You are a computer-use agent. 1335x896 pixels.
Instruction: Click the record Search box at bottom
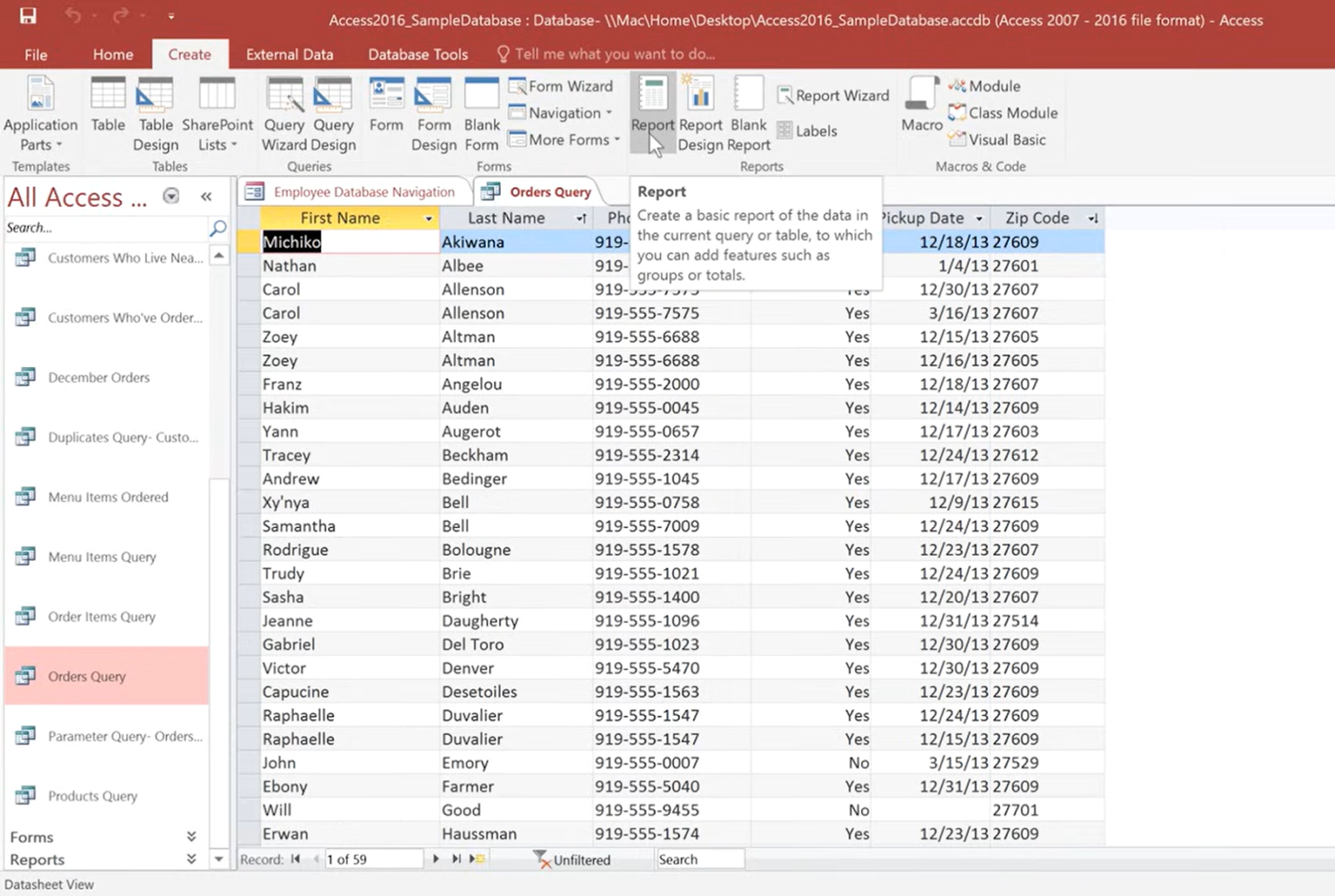(x=699, y=859)
